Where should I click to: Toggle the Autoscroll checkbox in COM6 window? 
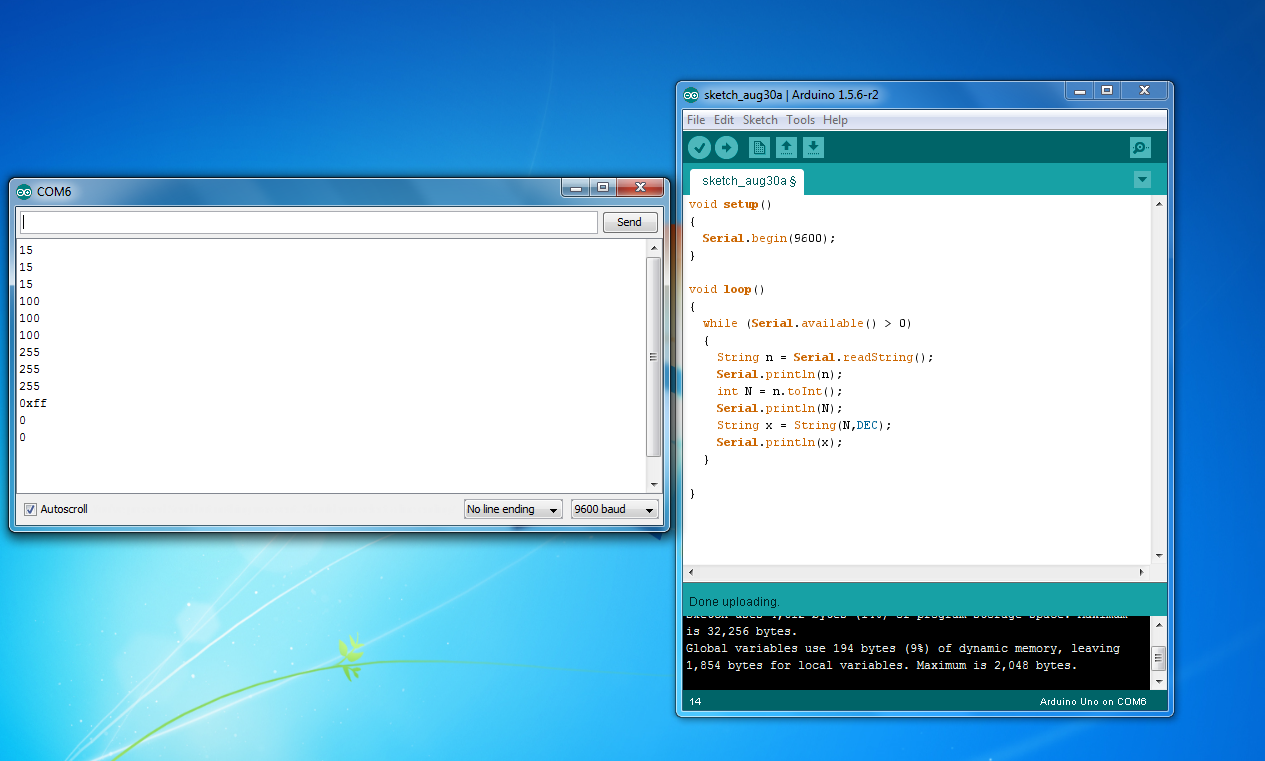coord(30,509)
